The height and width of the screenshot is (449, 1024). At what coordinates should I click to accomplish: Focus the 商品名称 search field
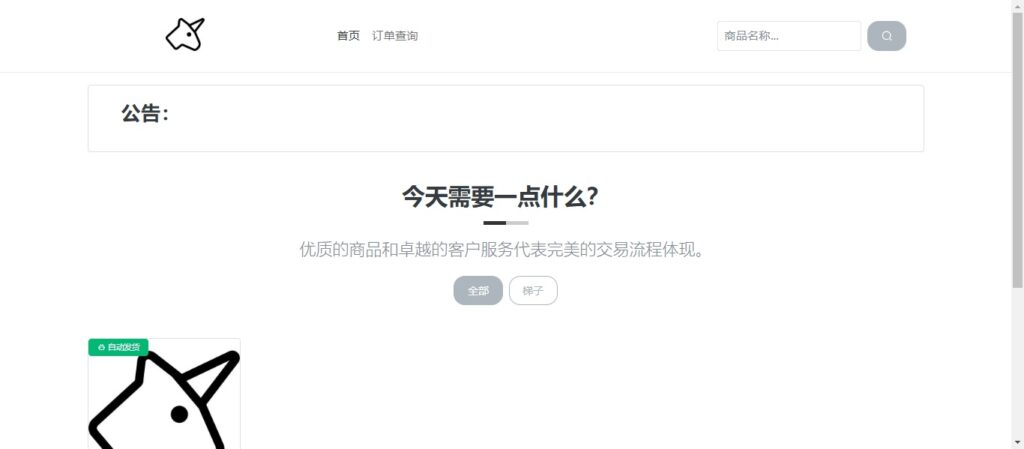click(x=789, y=36)
